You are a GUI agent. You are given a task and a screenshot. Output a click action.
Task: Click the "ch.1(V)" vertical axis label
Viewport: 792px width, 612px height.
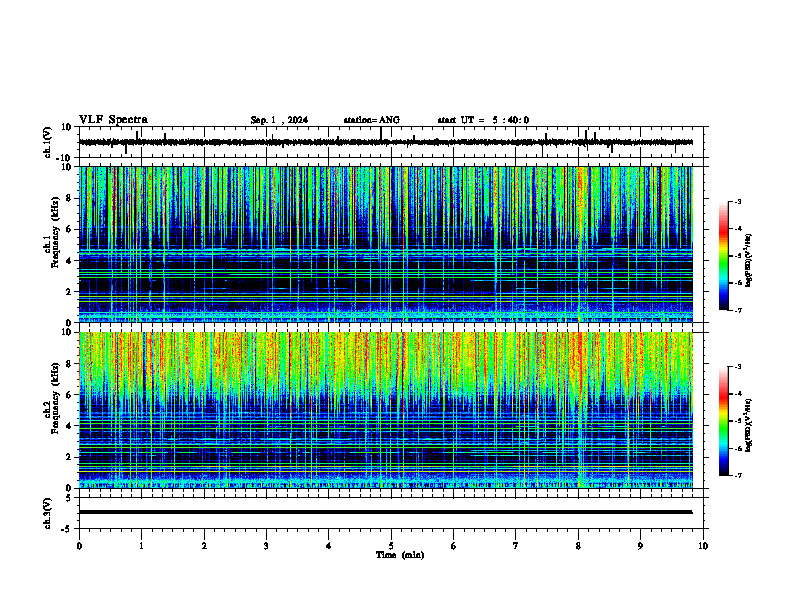point(48,142)
